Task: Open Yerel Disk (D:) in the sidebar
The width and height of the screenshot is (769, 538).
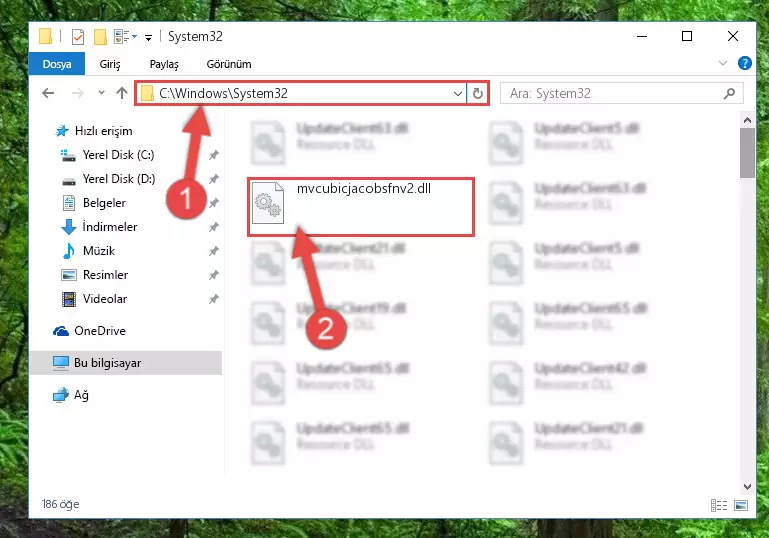Action: tap(108, 179)
